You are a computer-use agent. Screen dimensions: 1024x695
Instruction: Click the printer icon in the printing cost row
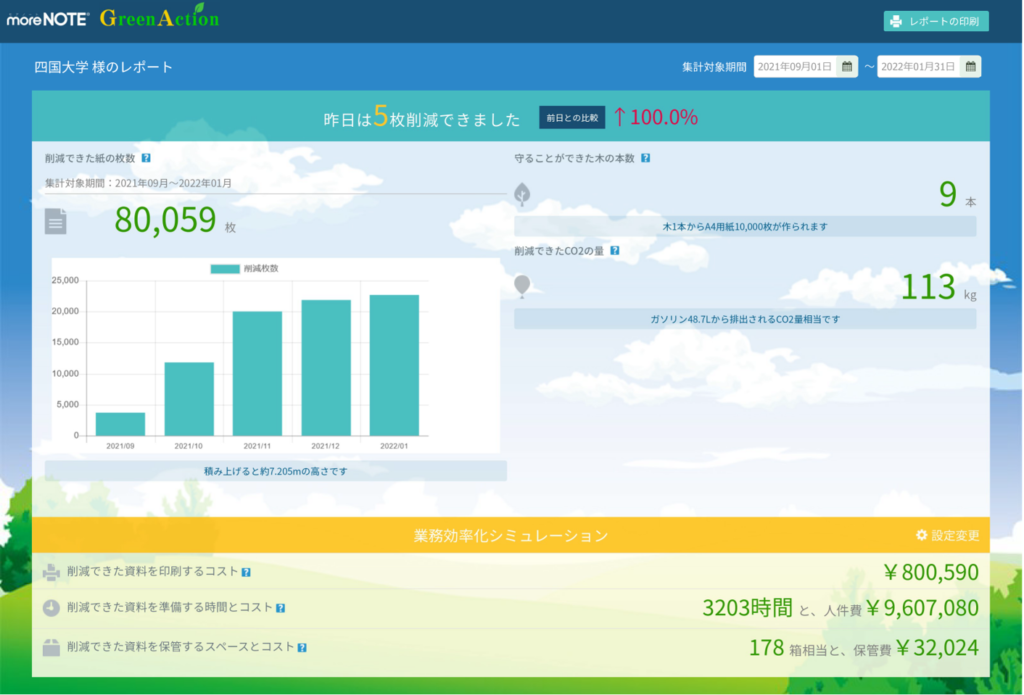[50, 571]
